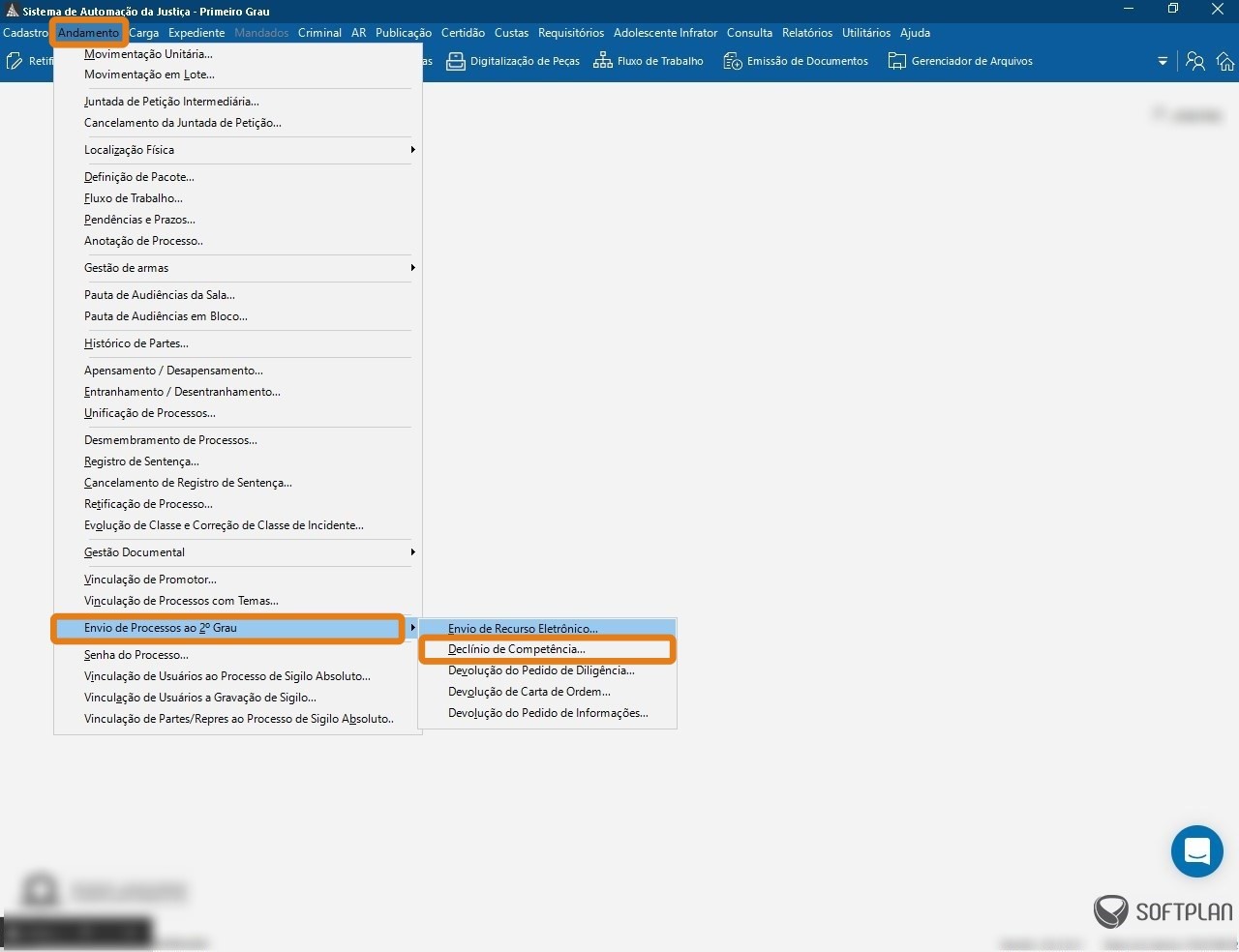Open the Custas menu

[511, 33]
